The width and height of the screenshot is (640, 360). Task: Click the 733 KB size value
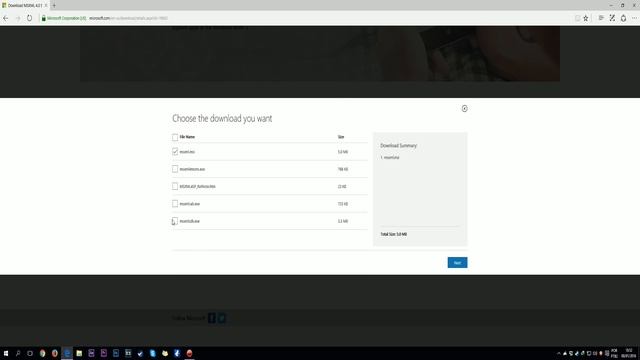343,204
